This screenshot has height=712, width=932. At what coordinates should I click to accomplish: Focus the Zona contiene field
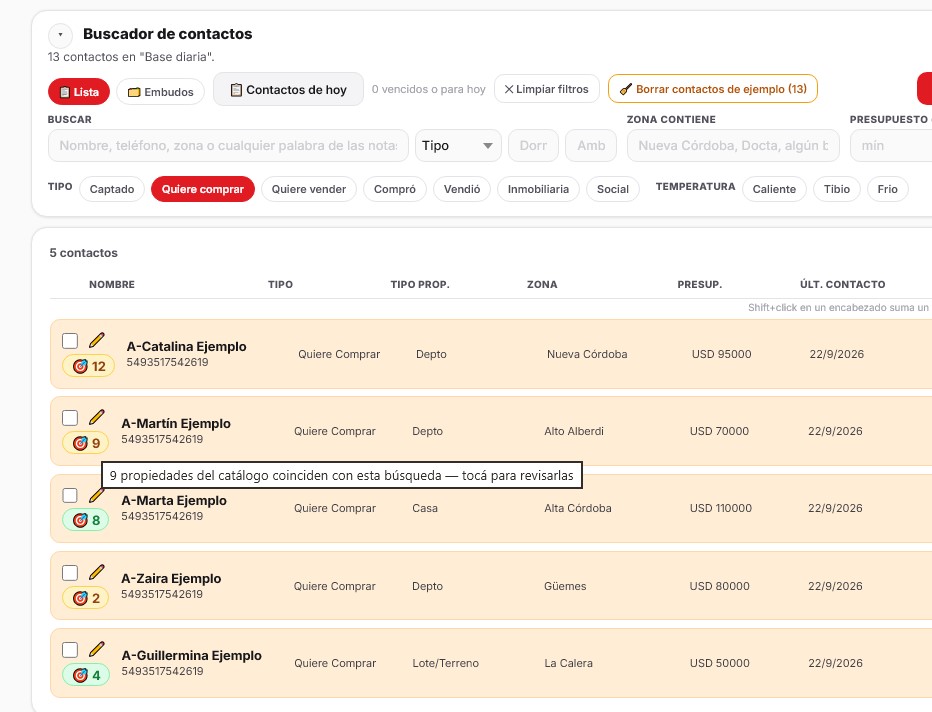733,146
